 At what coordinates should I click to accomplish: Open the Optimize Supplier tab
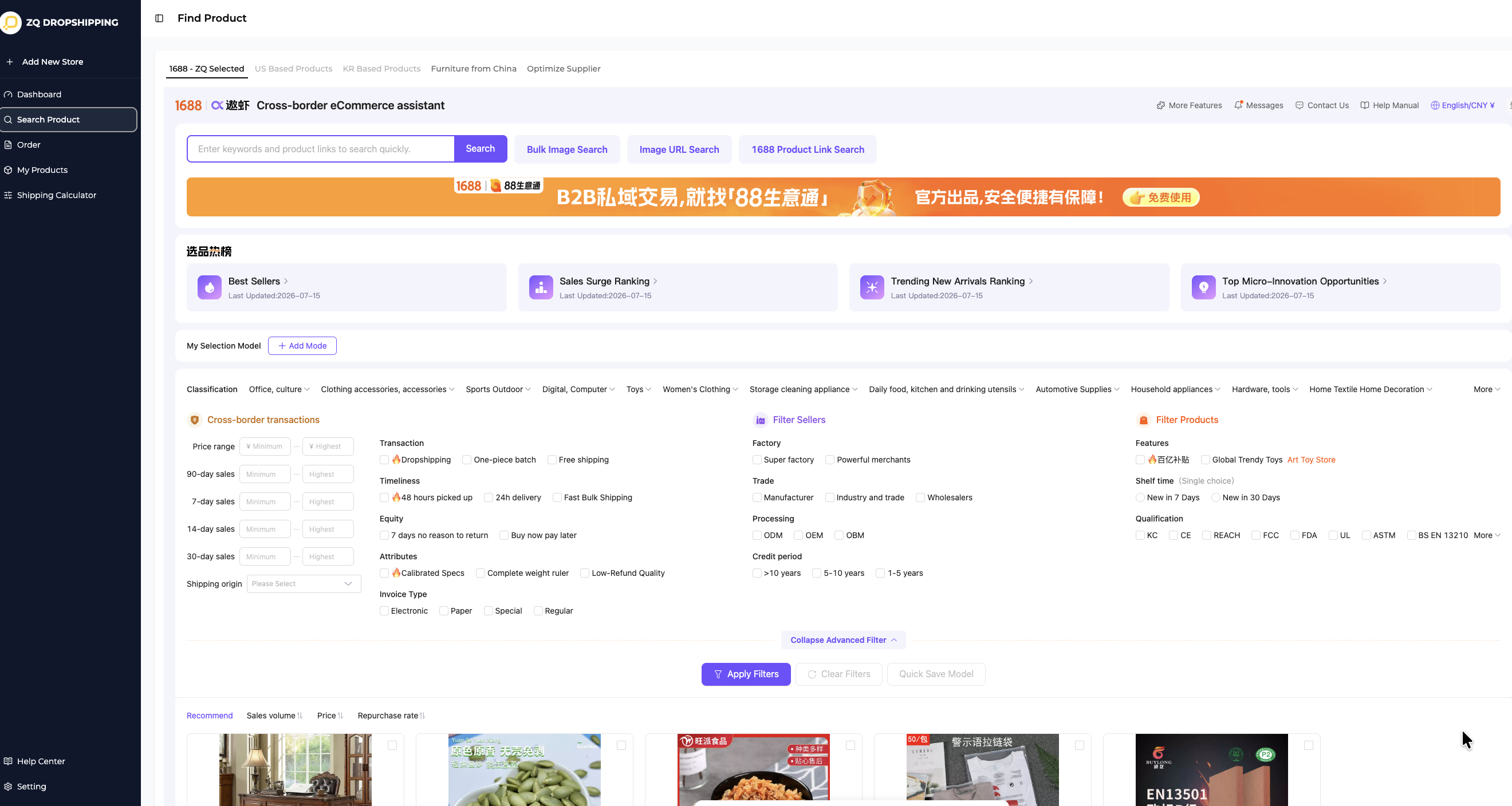[563, 69]
